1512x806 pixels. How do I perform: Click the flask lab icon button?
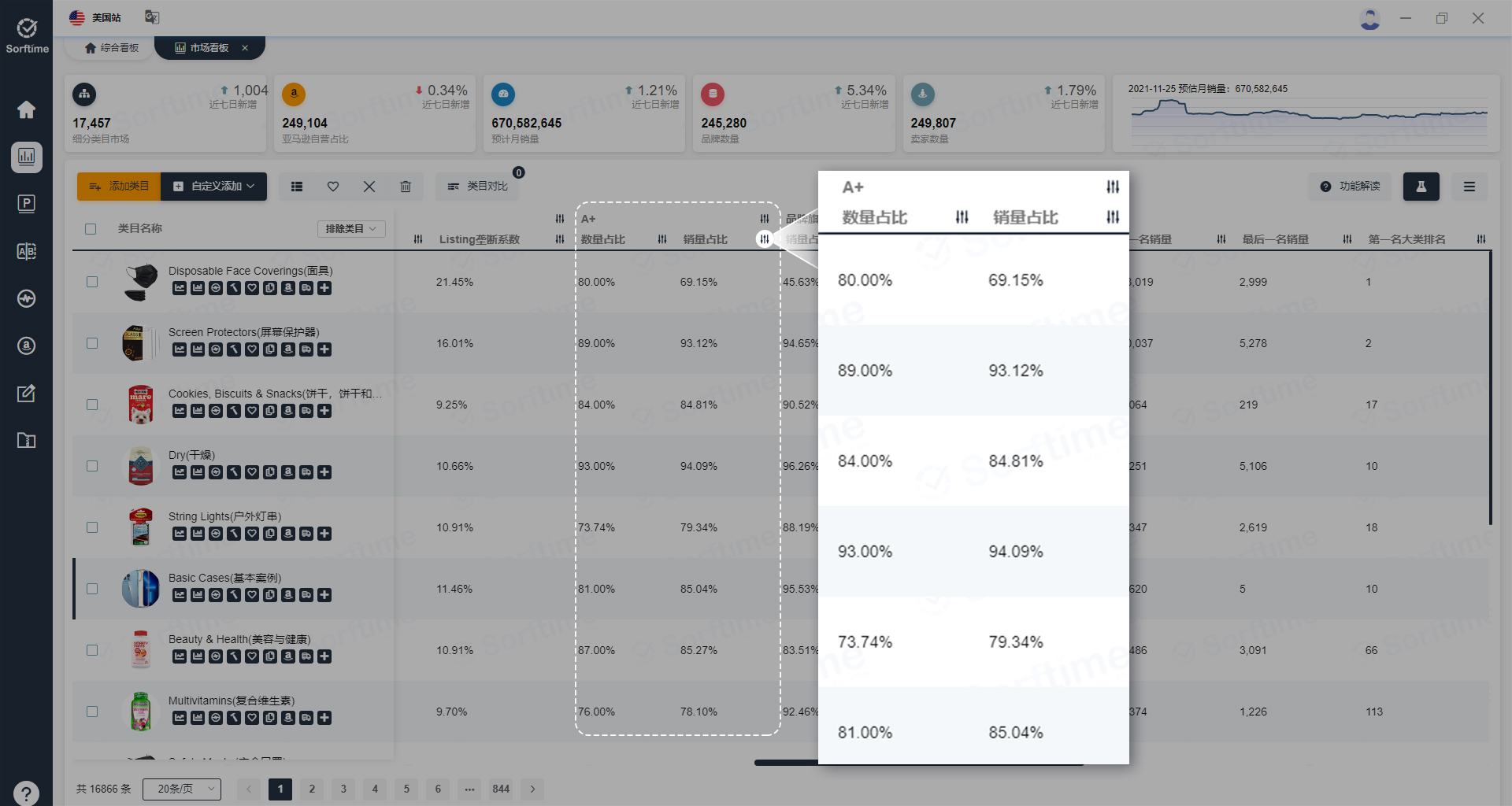point(1421,187)
